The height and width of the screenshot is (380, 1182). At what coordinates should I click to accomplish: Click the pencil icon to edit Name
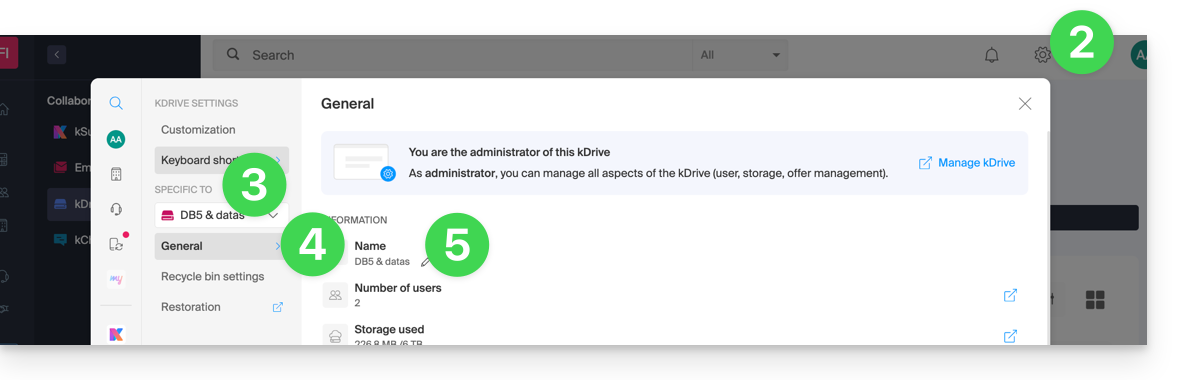click(425, 262)
